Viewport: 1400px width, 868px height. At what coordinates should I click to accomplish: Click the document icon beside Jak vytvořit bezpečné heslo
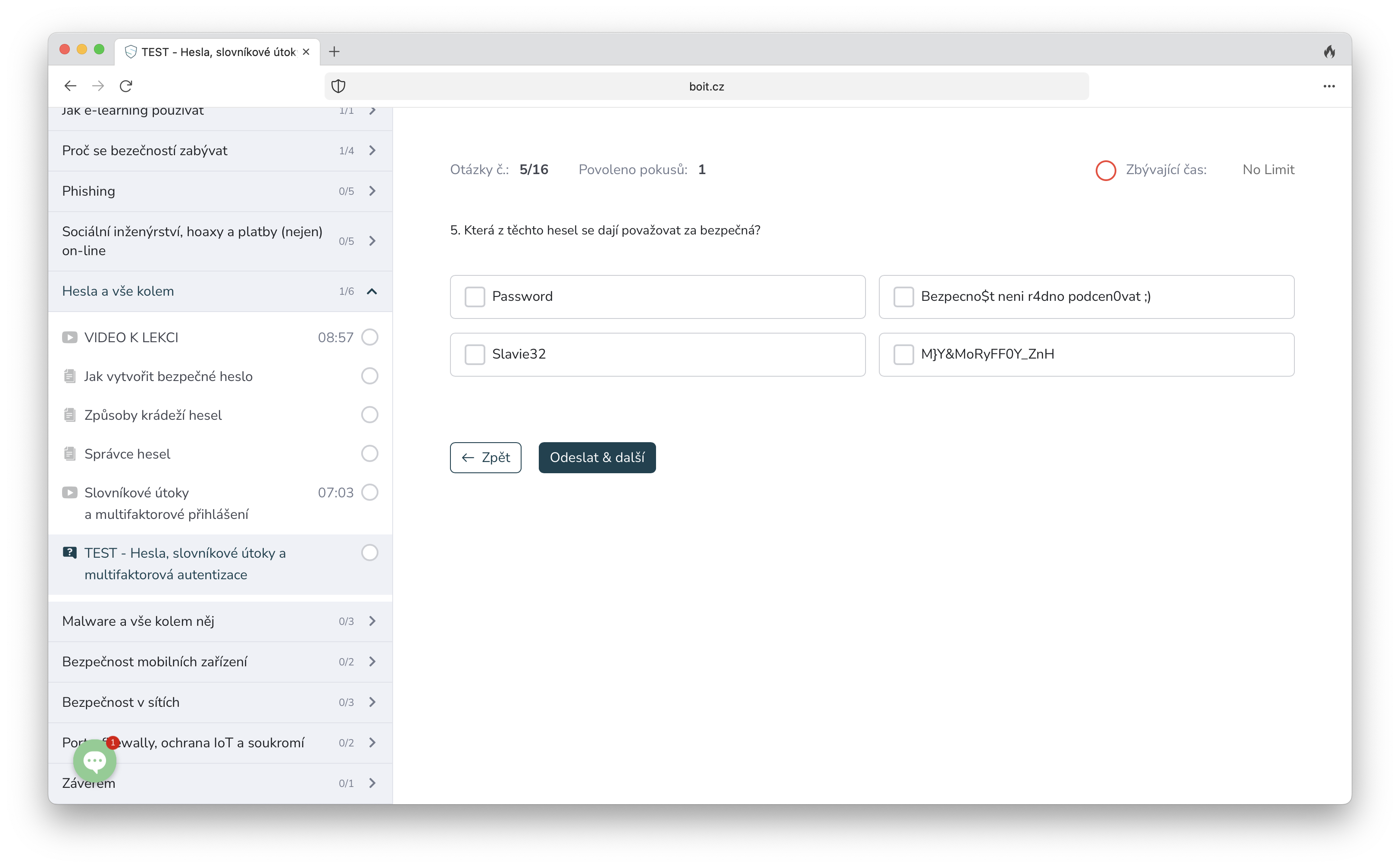69,376
